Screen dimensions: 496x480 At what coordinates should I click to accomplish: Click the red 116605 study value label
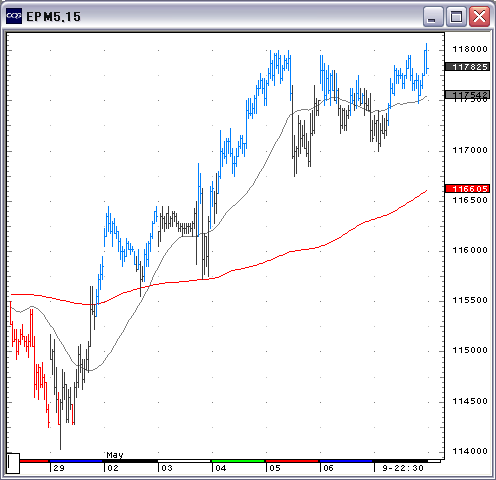point(468,189)
